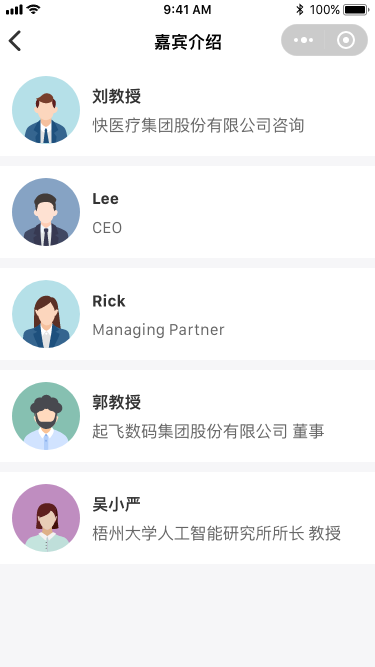Select the Lee guest name
Image resolution: width=375 pixels, height=667 pixels.
tap(105, 199)
